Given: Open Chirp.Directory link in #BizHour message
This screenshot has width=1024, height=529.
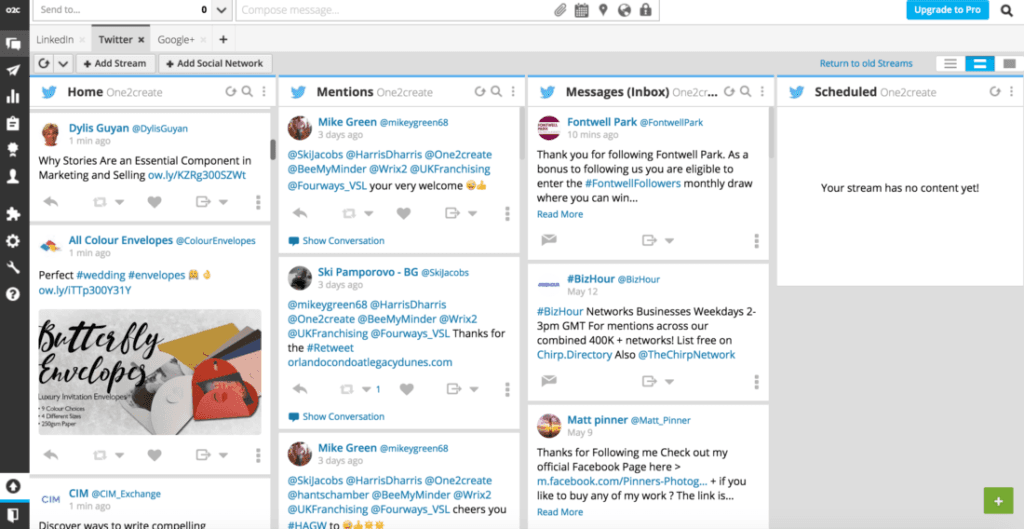Looking at the screenshot, I should point(574,355).
